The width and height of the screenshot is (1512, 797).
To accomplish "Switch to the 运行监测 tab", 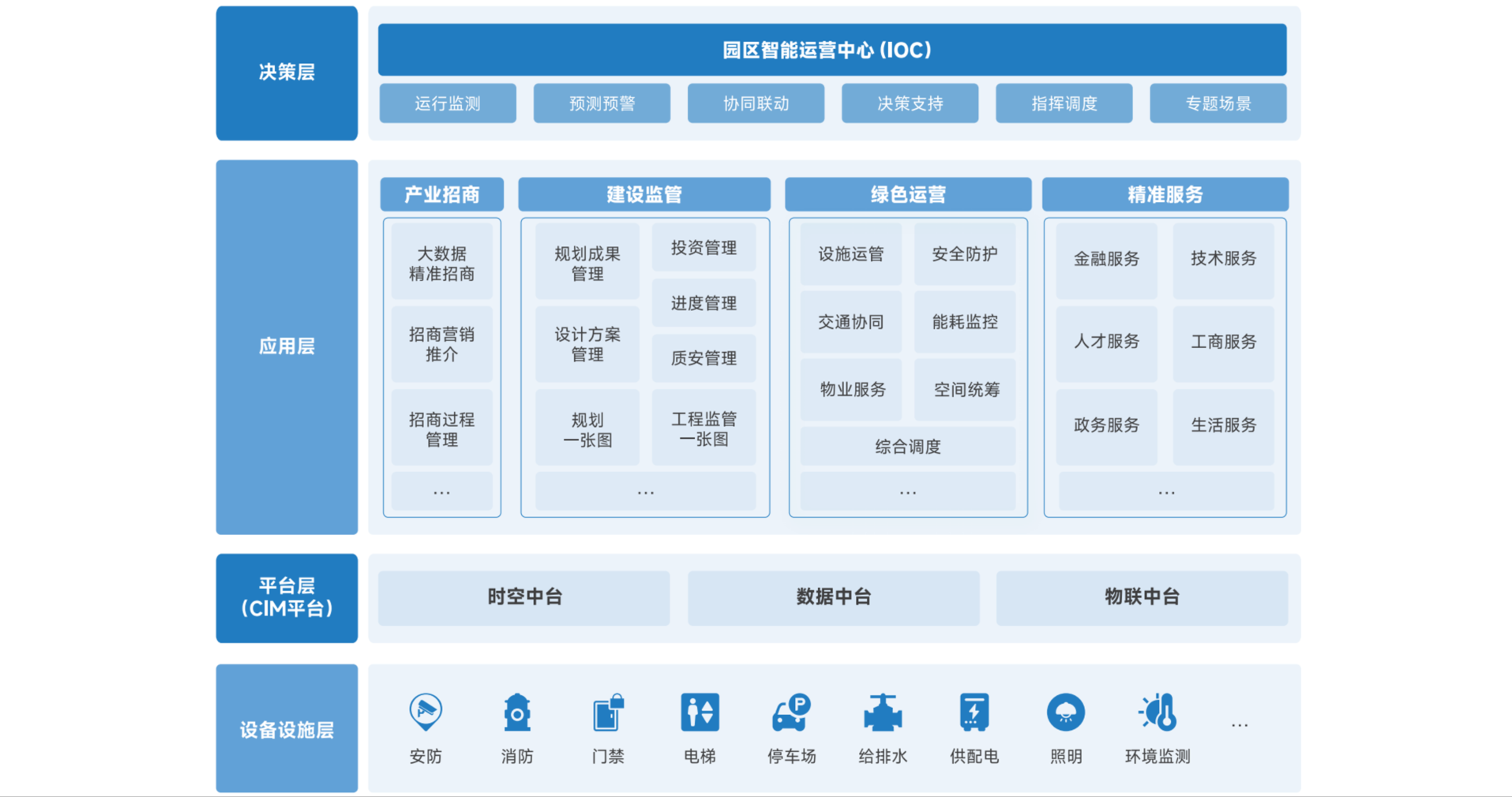I will click(448, 103).
